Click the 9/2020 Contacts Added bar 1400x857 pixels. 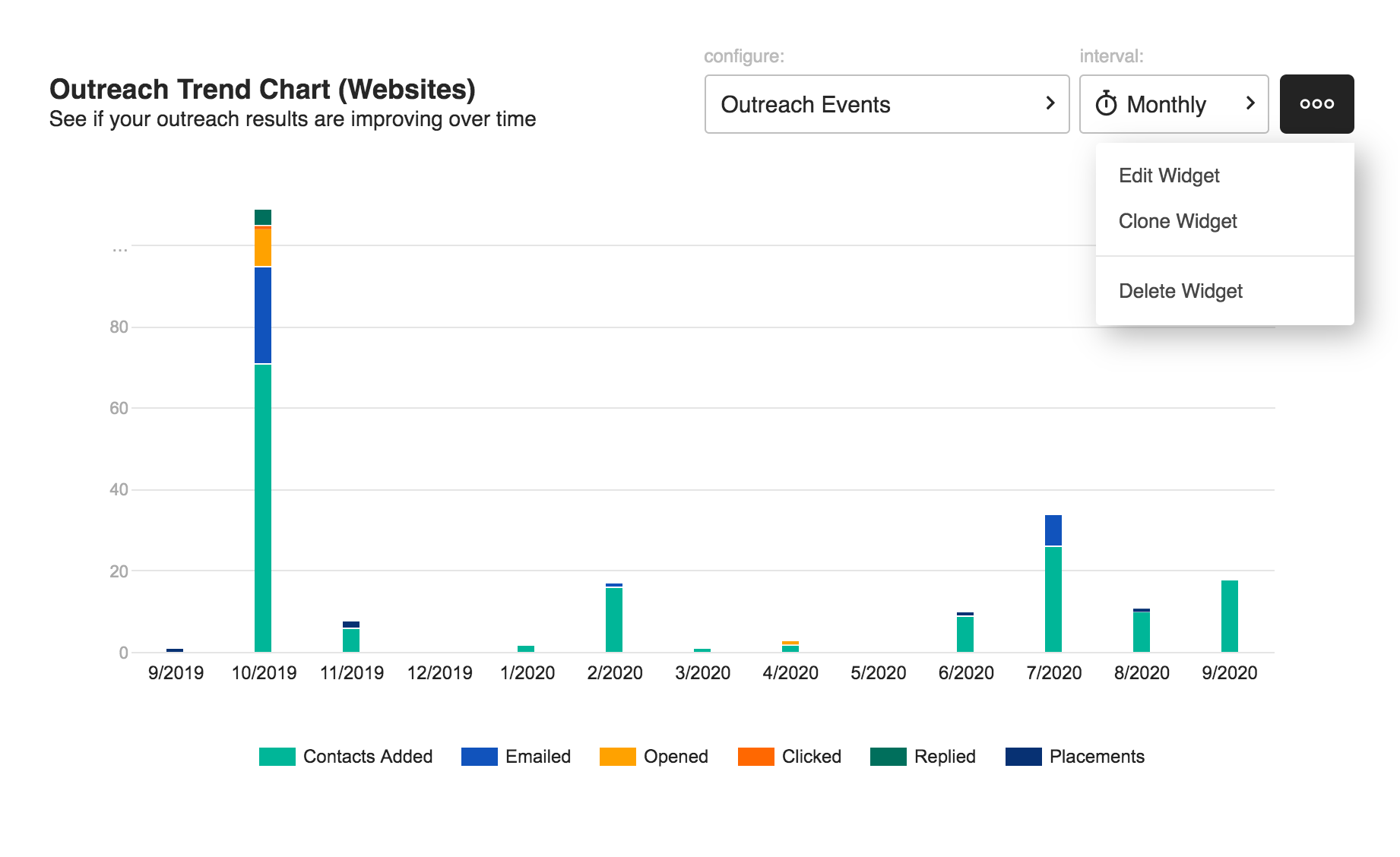[1229, 616]
